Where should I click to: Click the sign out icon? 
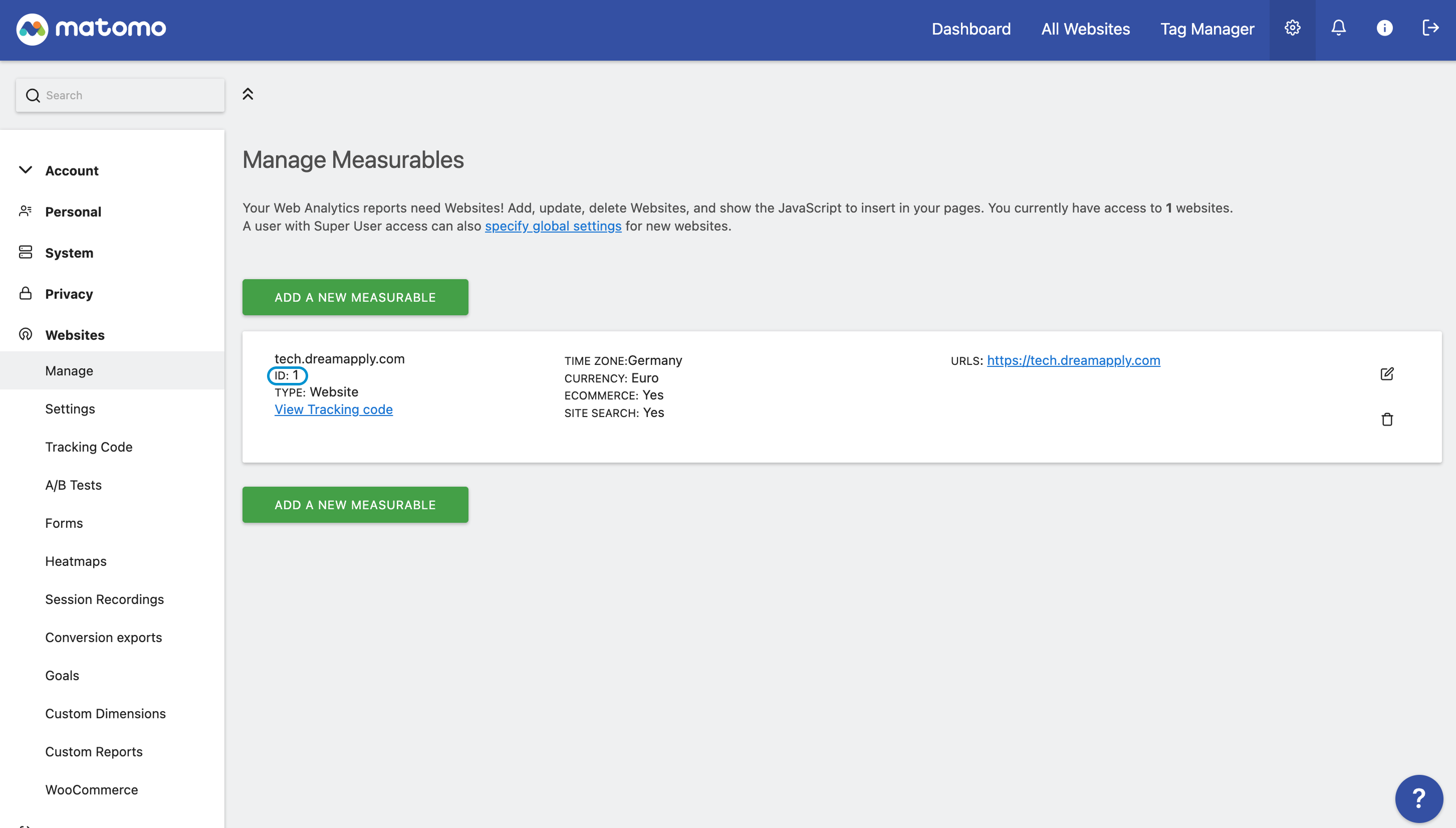pyautogui.click(x=1430, y=28)
